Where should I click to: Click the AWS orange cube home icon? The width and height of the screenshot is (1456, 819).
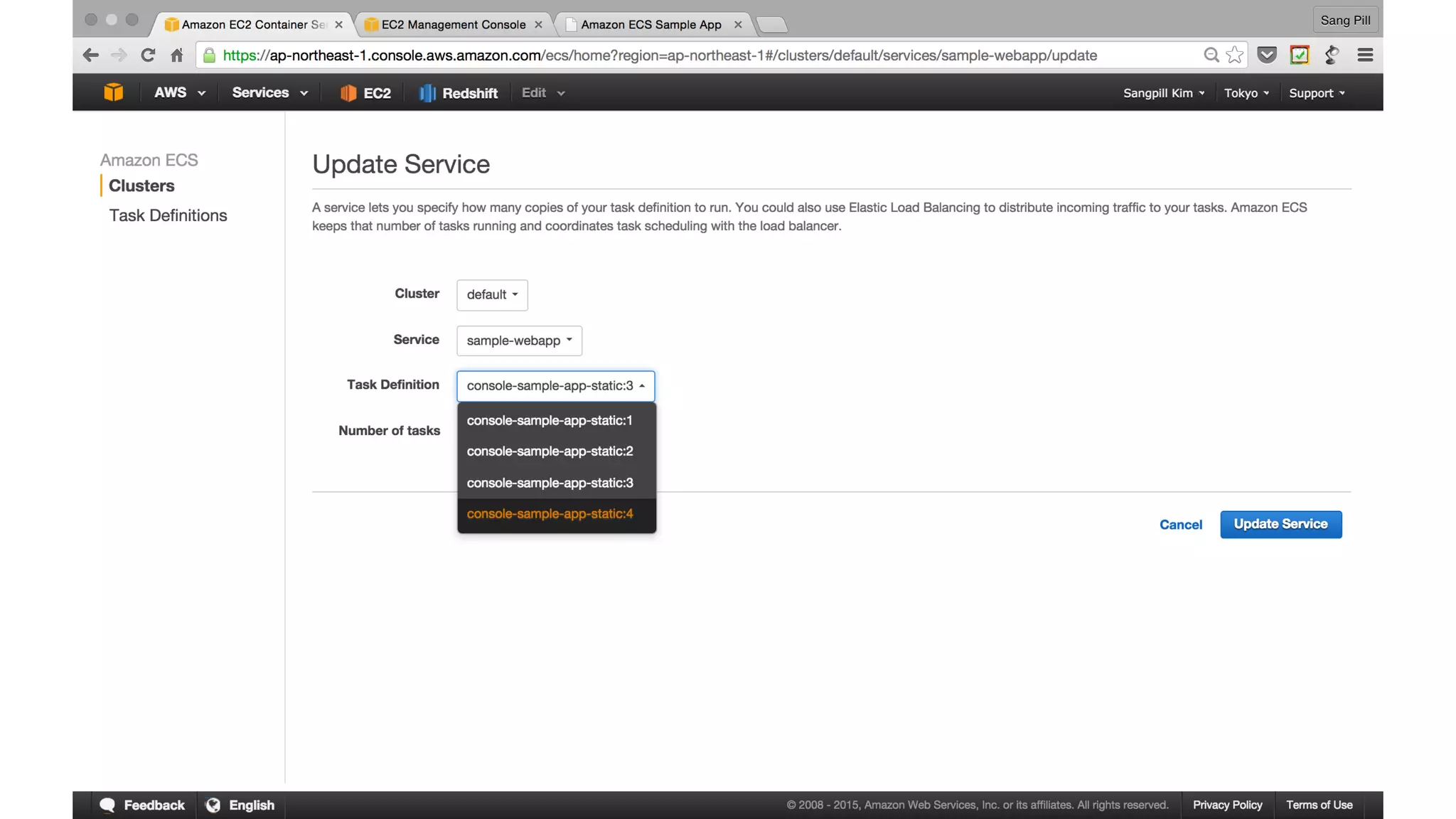tap(113, 92)
